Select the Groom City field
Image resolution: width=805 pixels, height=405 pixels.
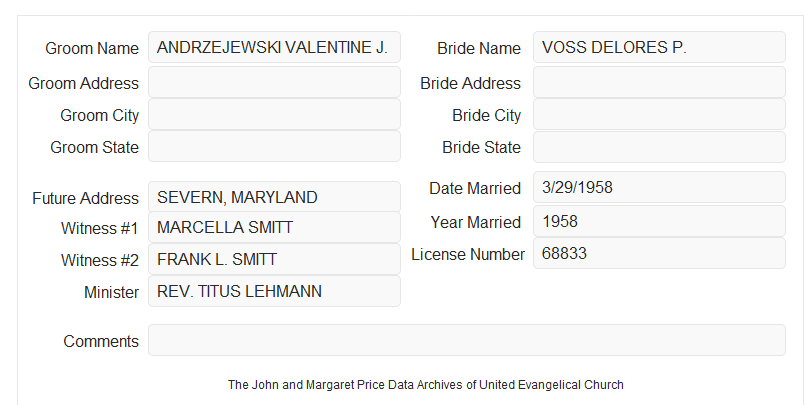(x=274, y=114)
